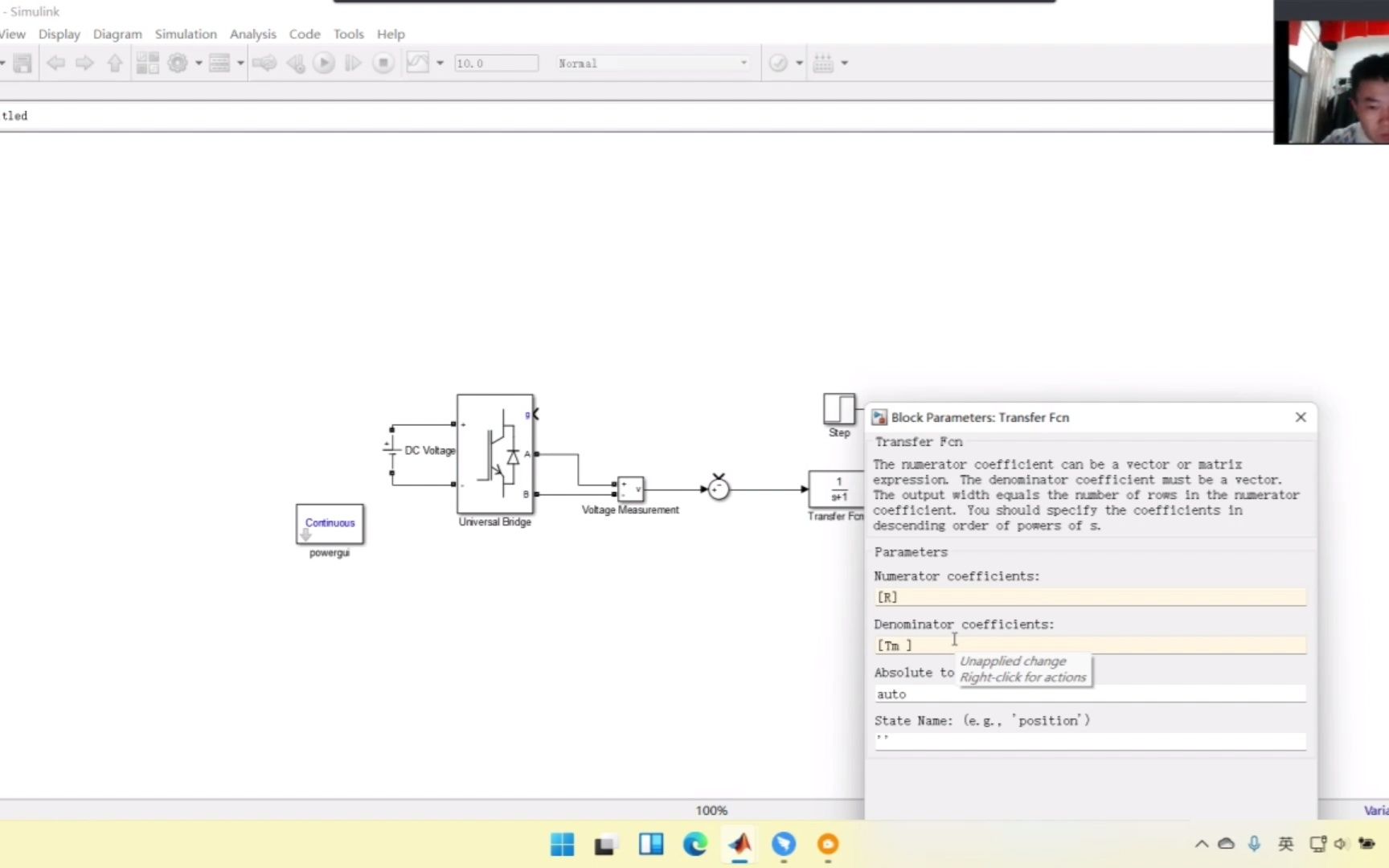
Task: Open Microsoft Edge from the taskbar
Action: pyautogui.click(x=695, y=844)
